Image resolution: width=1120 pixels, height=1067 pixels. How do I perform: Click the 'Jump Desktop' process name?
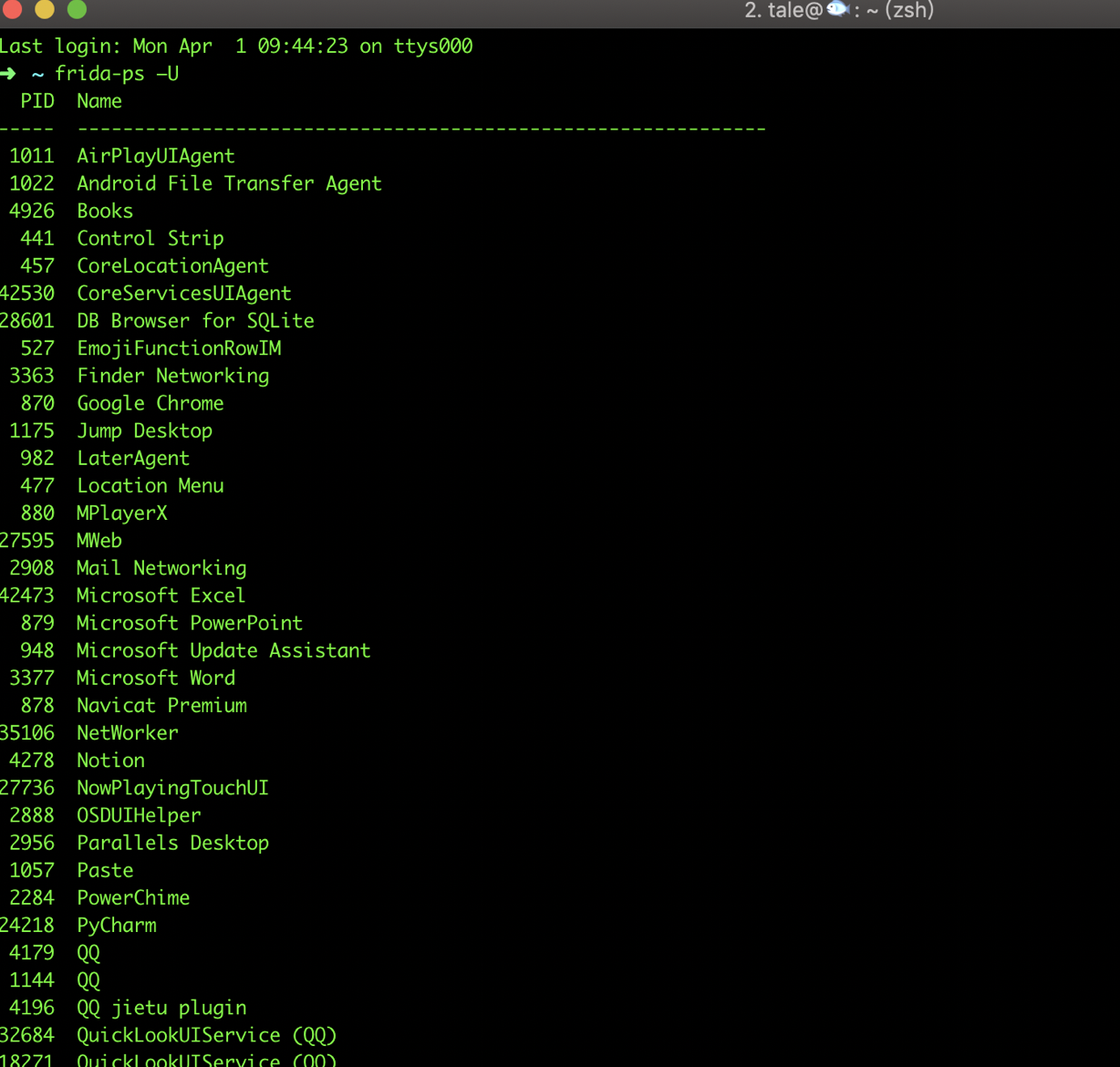pos(145,430)
